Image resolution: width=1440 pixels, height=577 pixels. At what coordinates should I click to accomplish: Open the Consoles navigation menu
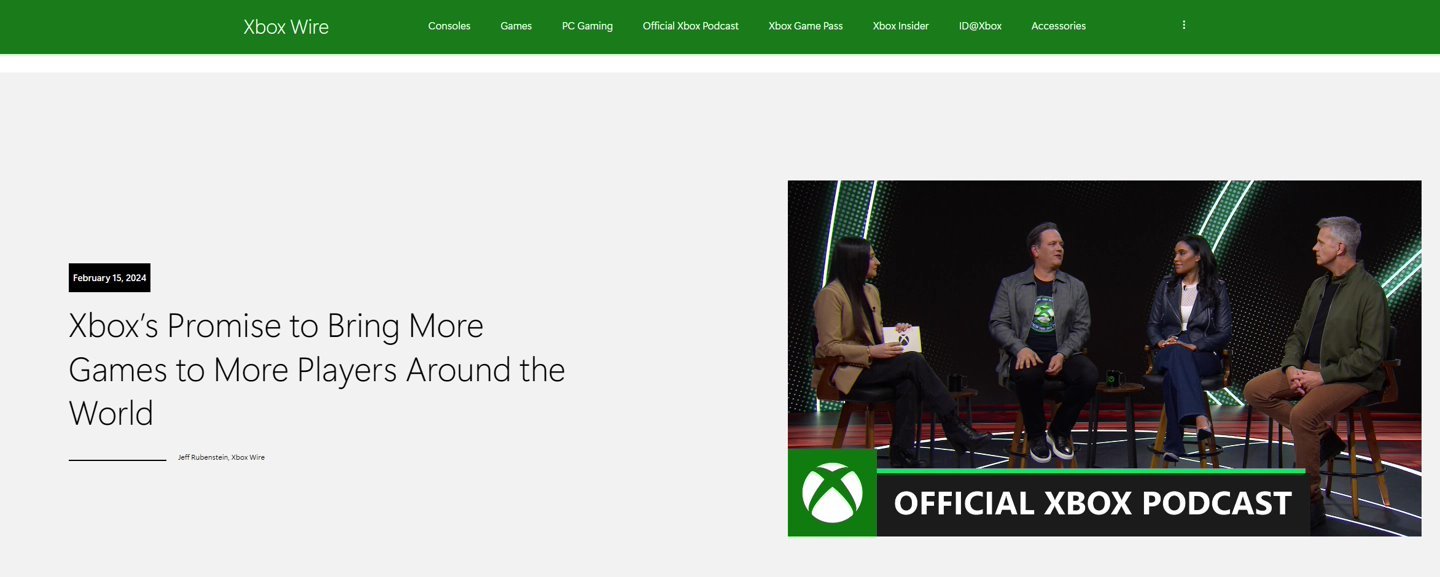pos(449,26)
